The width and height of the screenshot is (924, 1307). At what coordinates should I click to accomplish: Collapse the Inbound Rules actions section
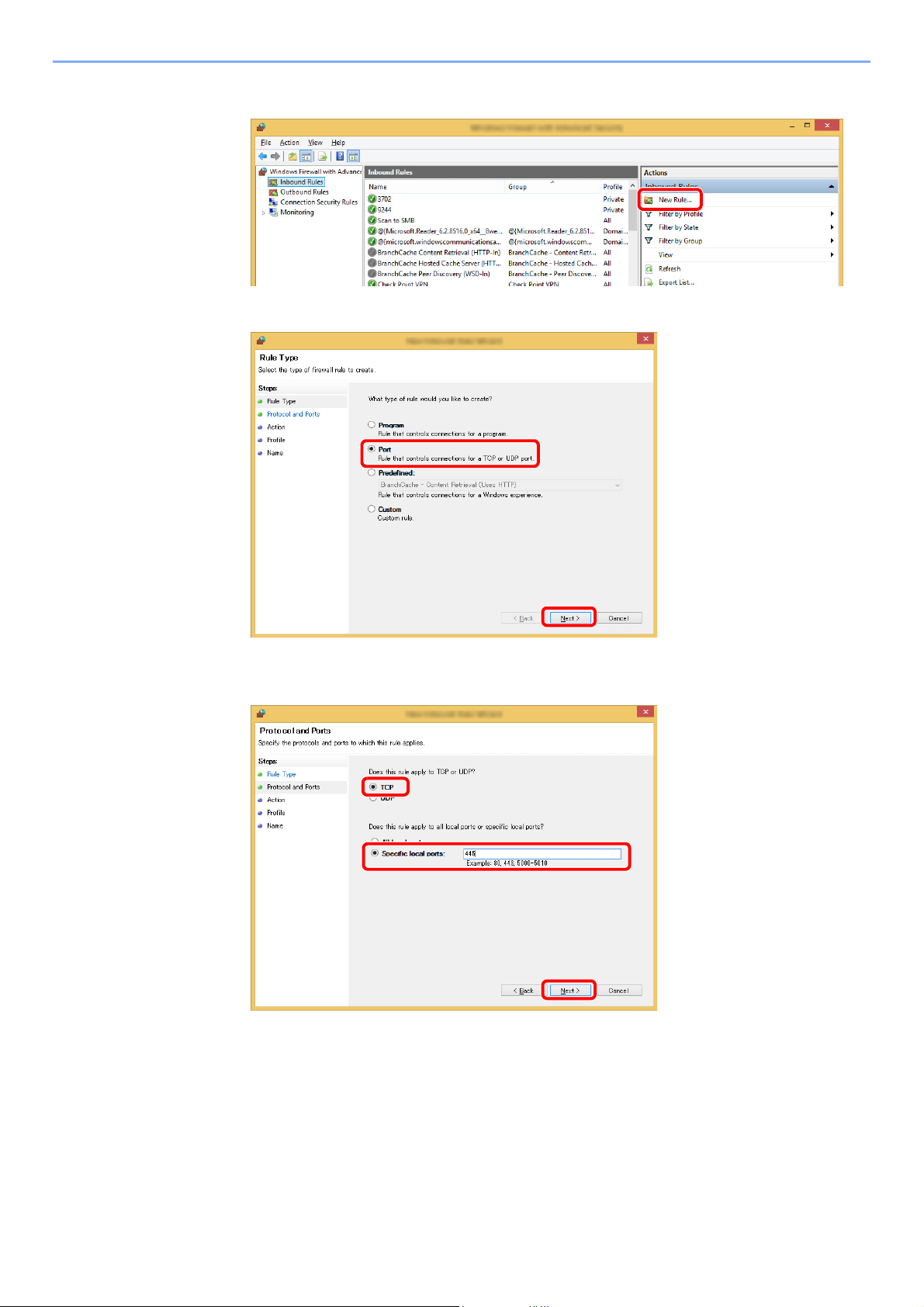(832, 187)
